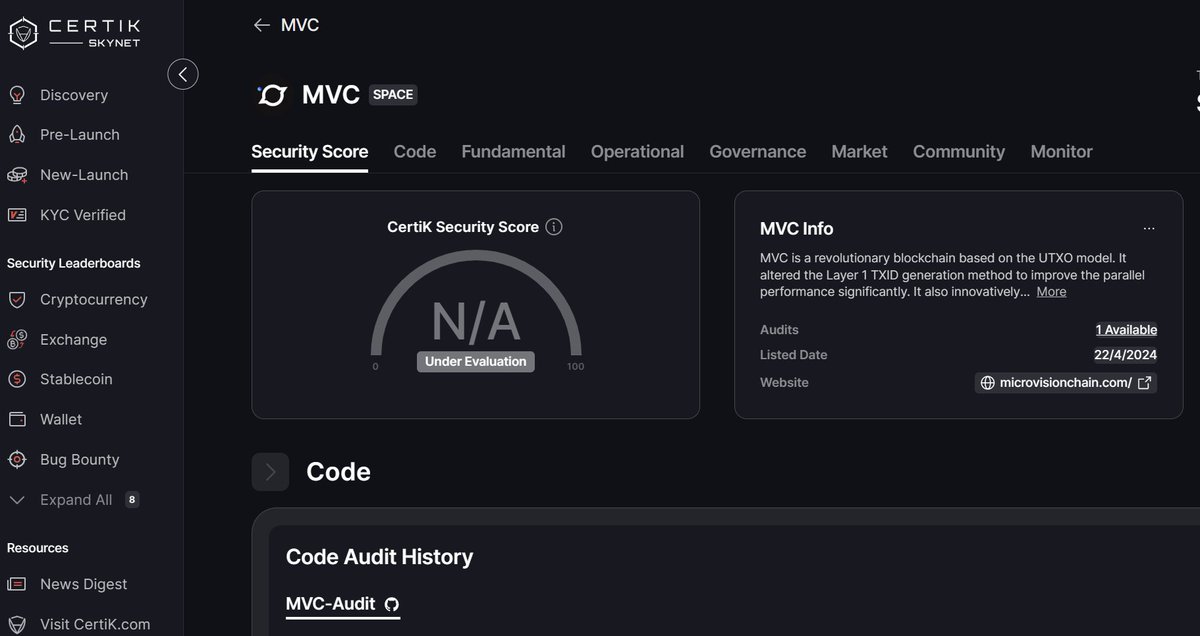Click the info icon beside CertiK Security Score
This screenshot has width=1200, height=636.
pyautogui.click(x=554, y=227)
